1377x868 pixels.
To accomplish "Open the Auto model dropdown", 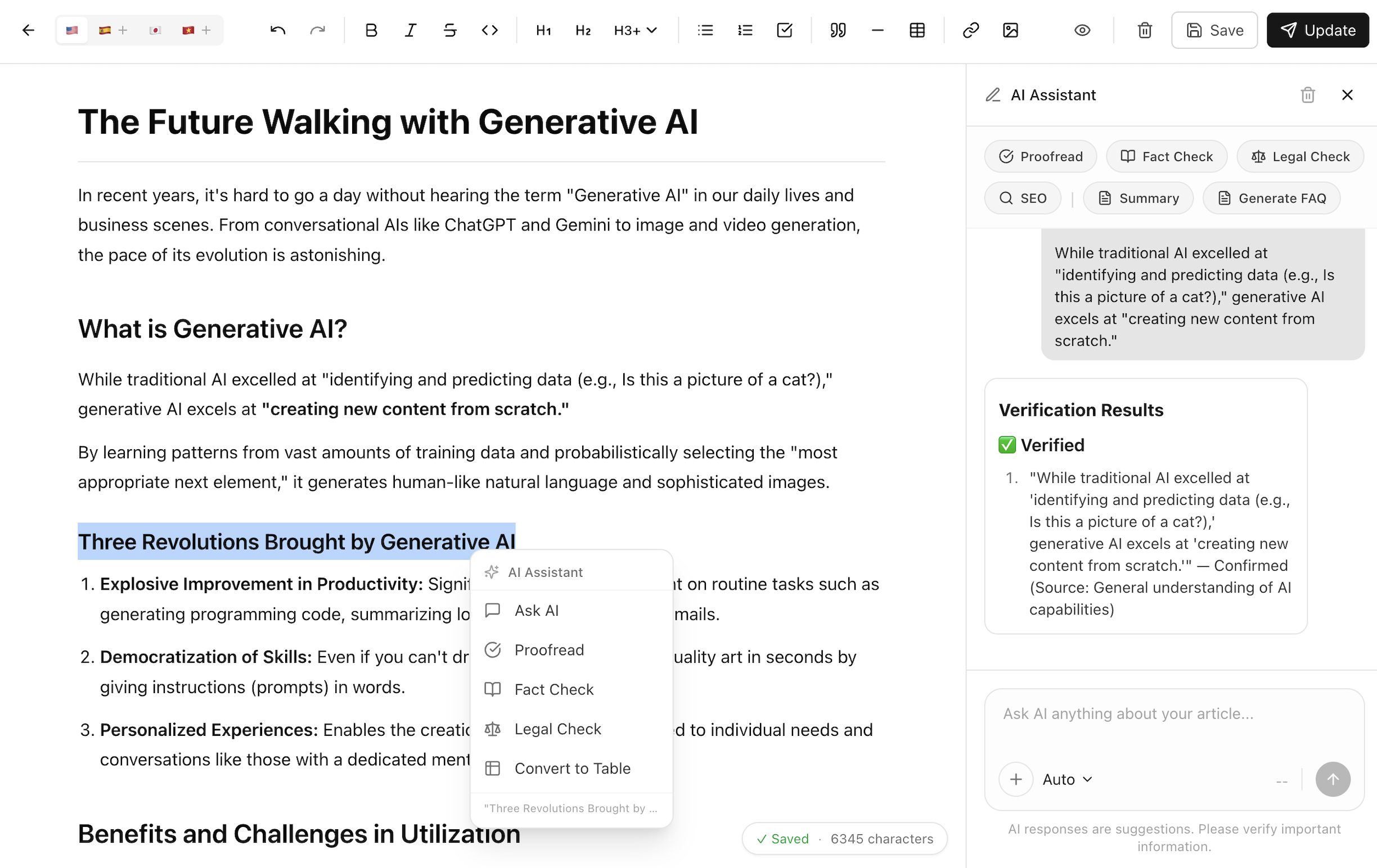I will pos(1067,779).
